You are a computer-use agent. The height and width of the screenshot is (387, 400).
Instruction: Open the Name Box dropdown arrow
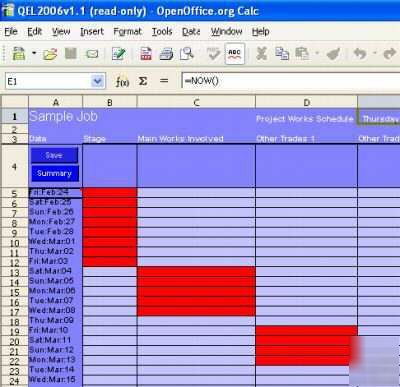tap(98, 81)
